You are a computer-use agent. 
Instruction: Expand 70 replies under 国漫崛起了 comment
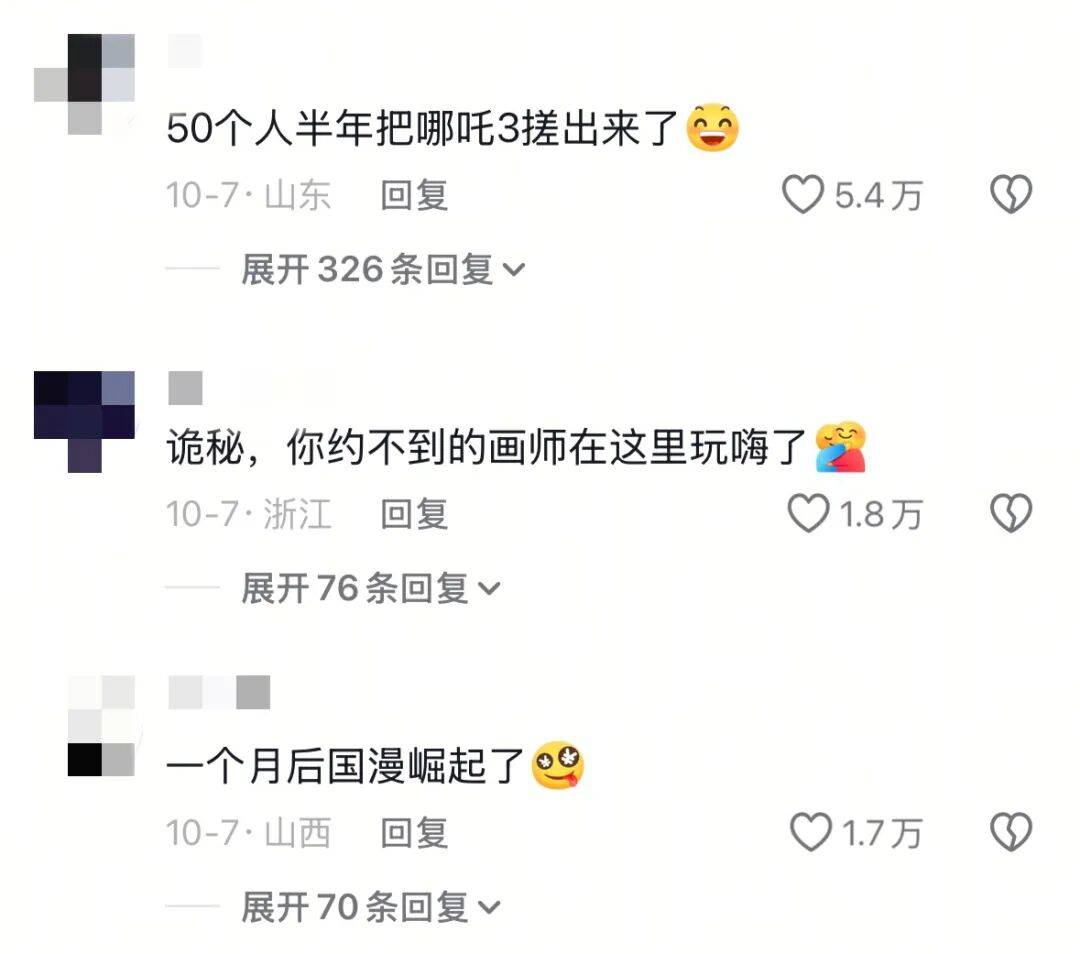pos(371,907)
